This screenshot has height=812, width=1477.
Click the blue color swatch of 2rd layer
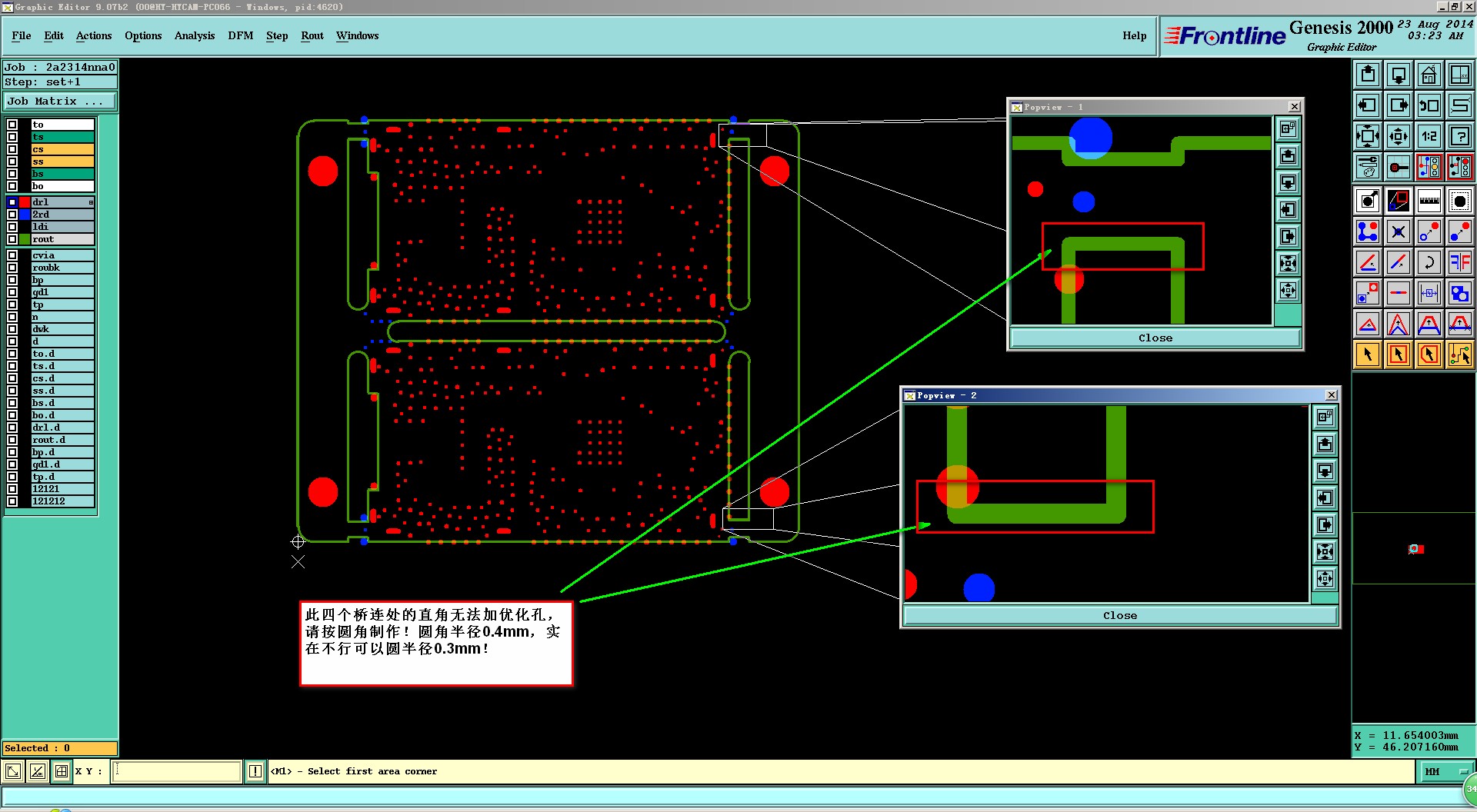coord(25,215)
